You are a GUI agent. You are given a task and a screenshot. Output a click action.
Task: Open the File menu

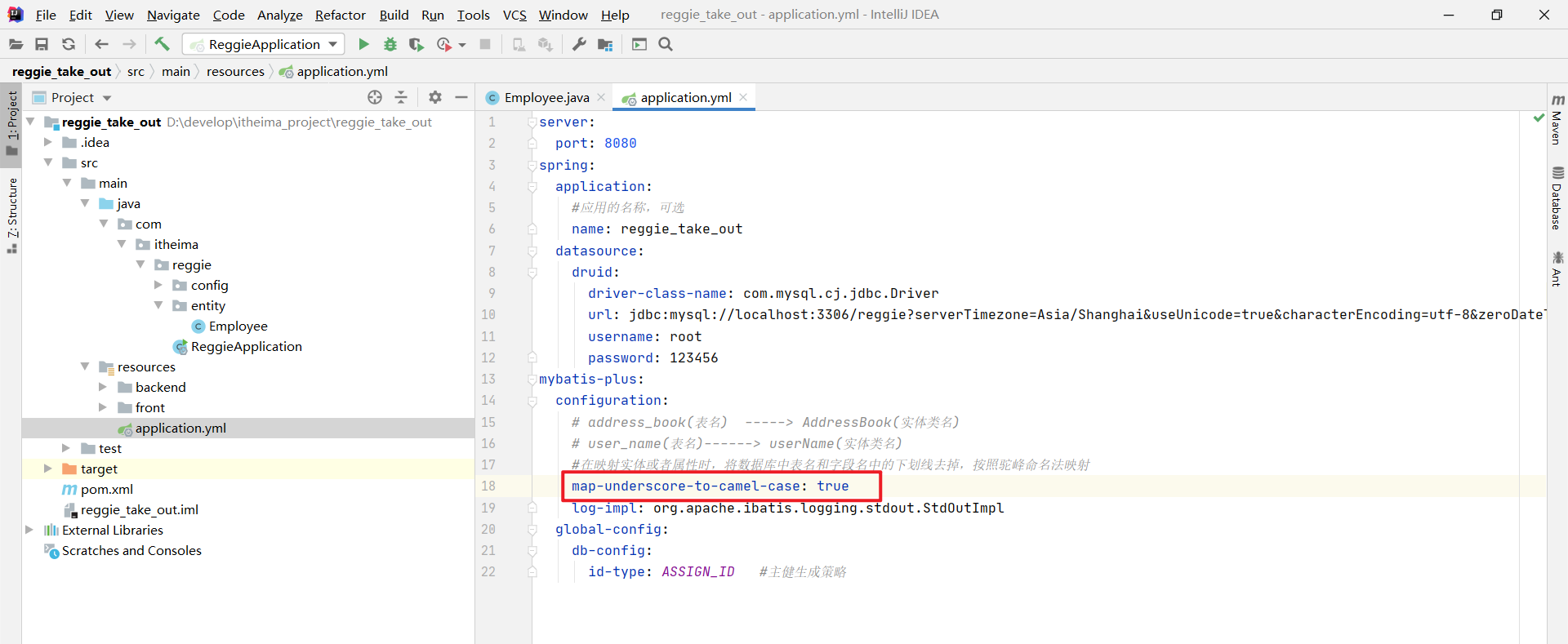click(x=46, y=15)
